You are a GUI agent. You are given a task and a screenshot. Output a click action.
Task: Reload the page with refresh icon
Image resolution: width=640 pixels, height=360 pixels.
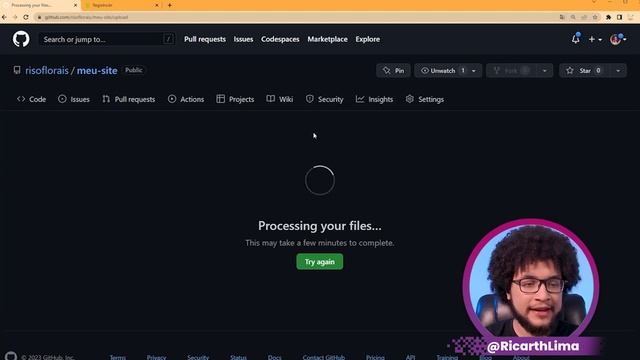tap(26, 17)
